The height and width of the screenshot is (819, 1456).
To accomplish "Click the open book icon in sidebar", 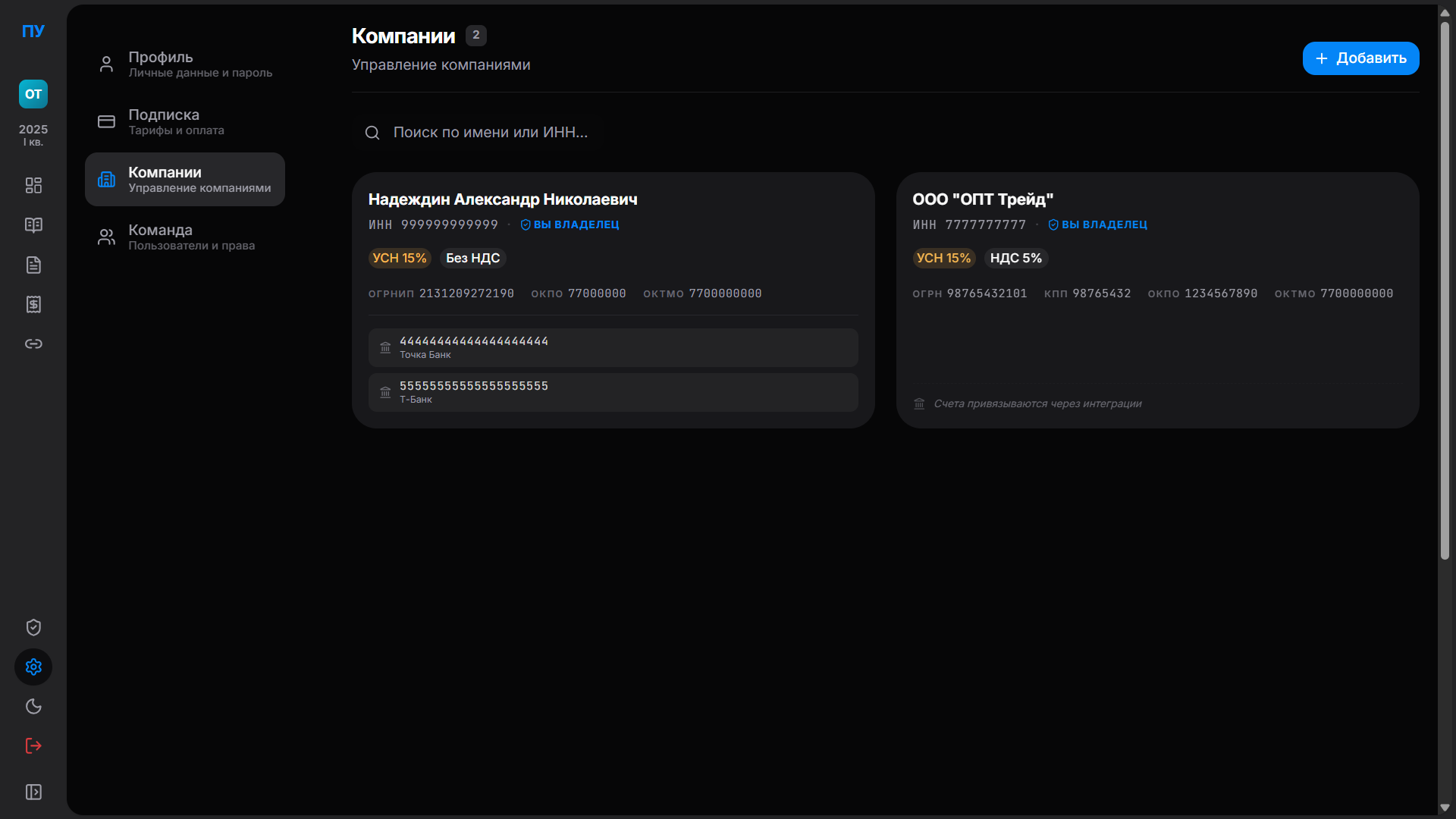I will coord(33,225).
